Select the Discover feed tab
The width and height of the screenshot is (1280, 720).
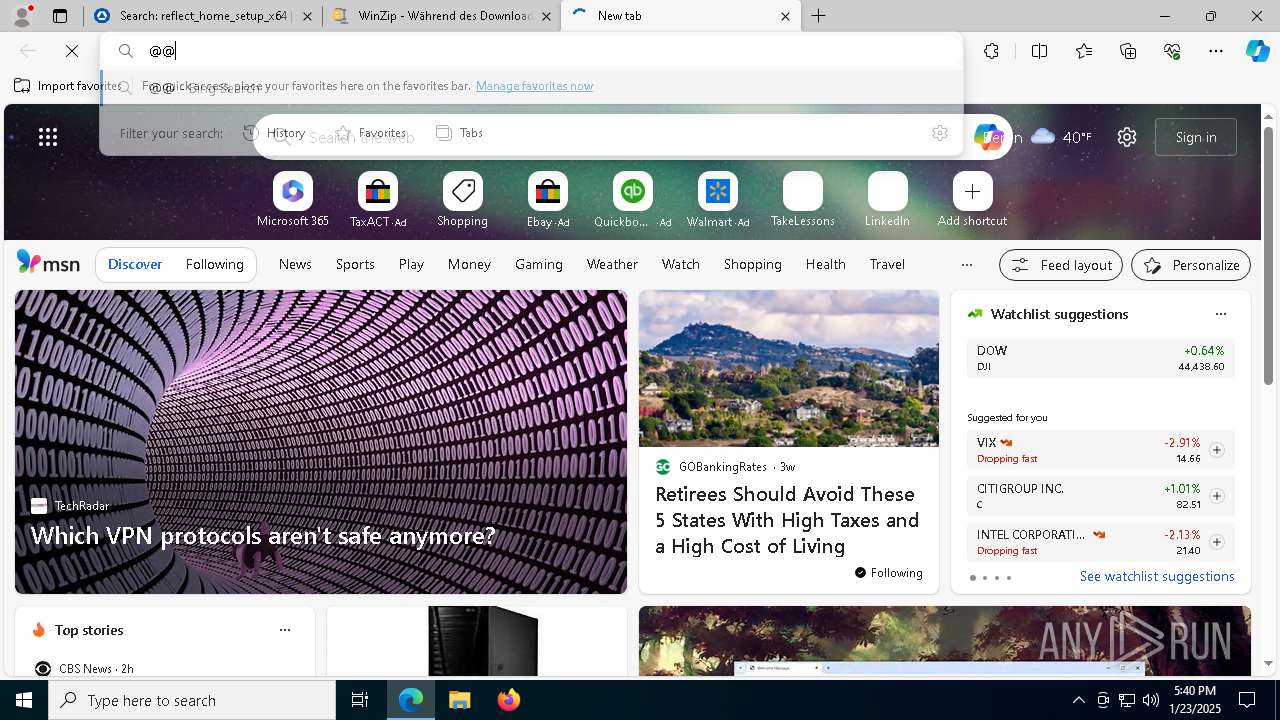click(x=135, y=265)
